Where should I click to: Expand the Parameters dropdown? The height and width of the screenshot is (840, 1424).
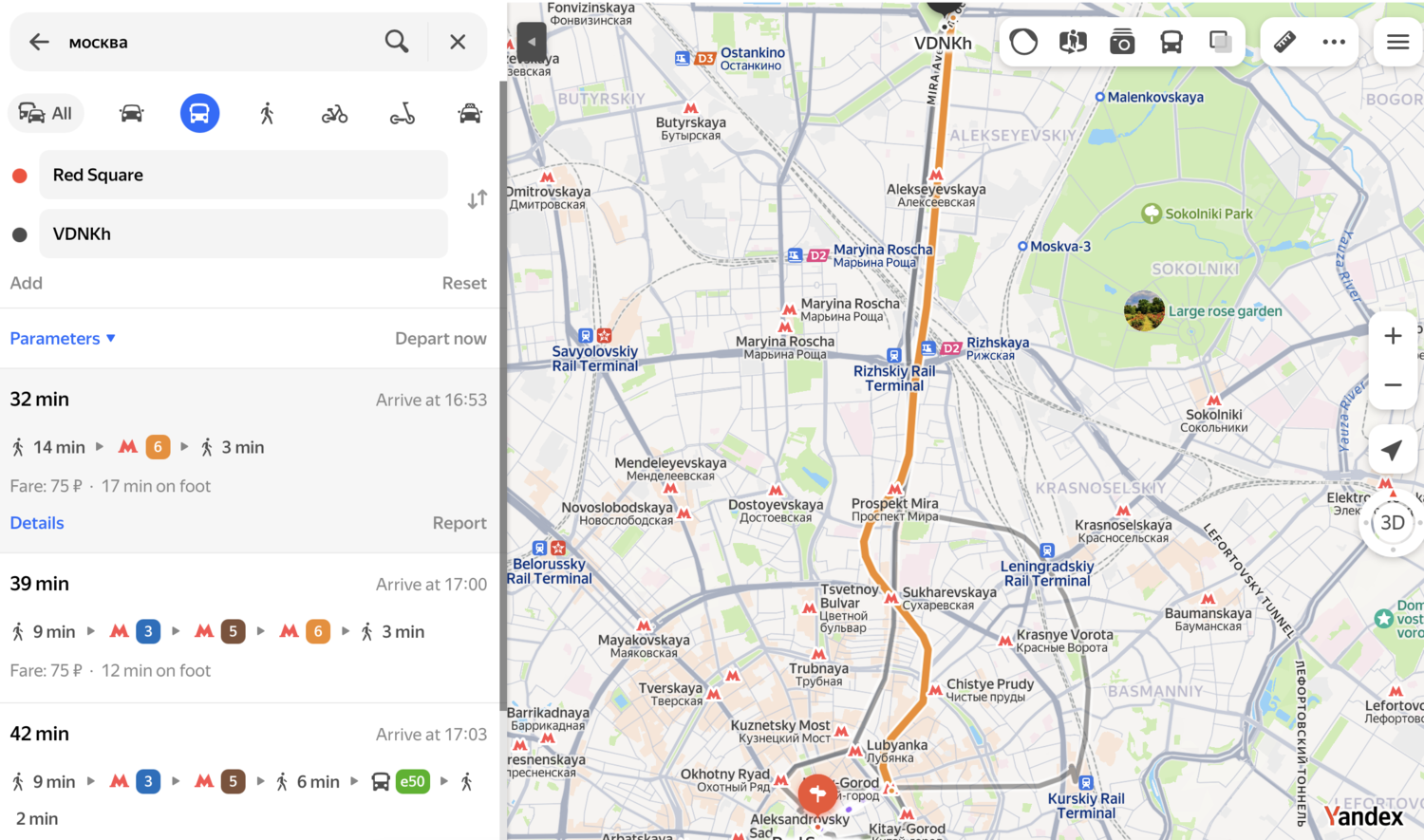tap(63, 339)
